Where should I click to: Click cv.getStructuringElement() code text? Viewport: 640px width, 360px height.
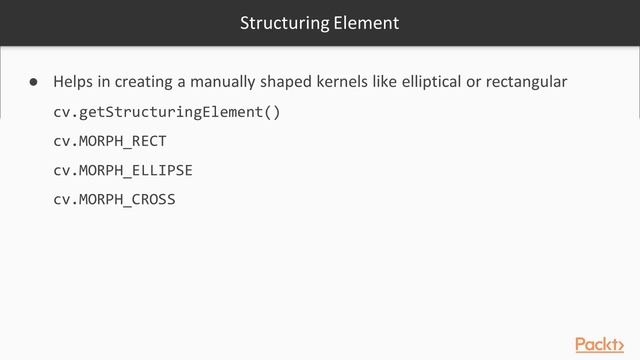tap(167, 112)
